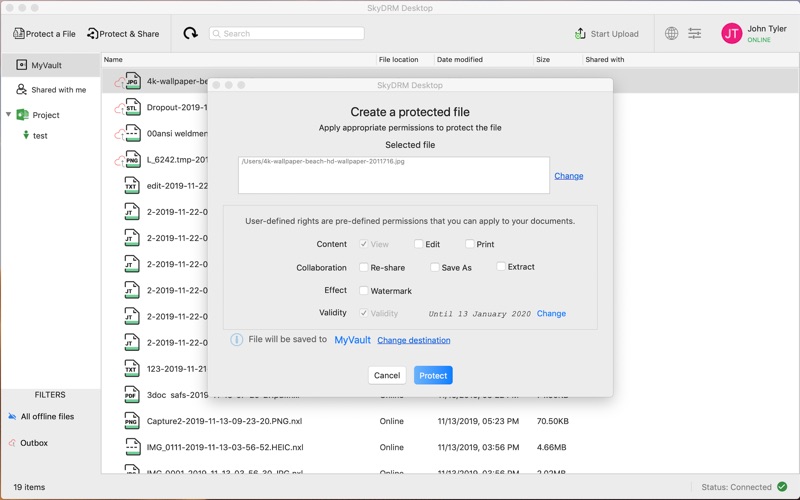Select IMG_0111-2019-11-13-03-56-52.HEIC.nxl file name
This screenshot has height=500, width=800.
click(x=225, y=447)
